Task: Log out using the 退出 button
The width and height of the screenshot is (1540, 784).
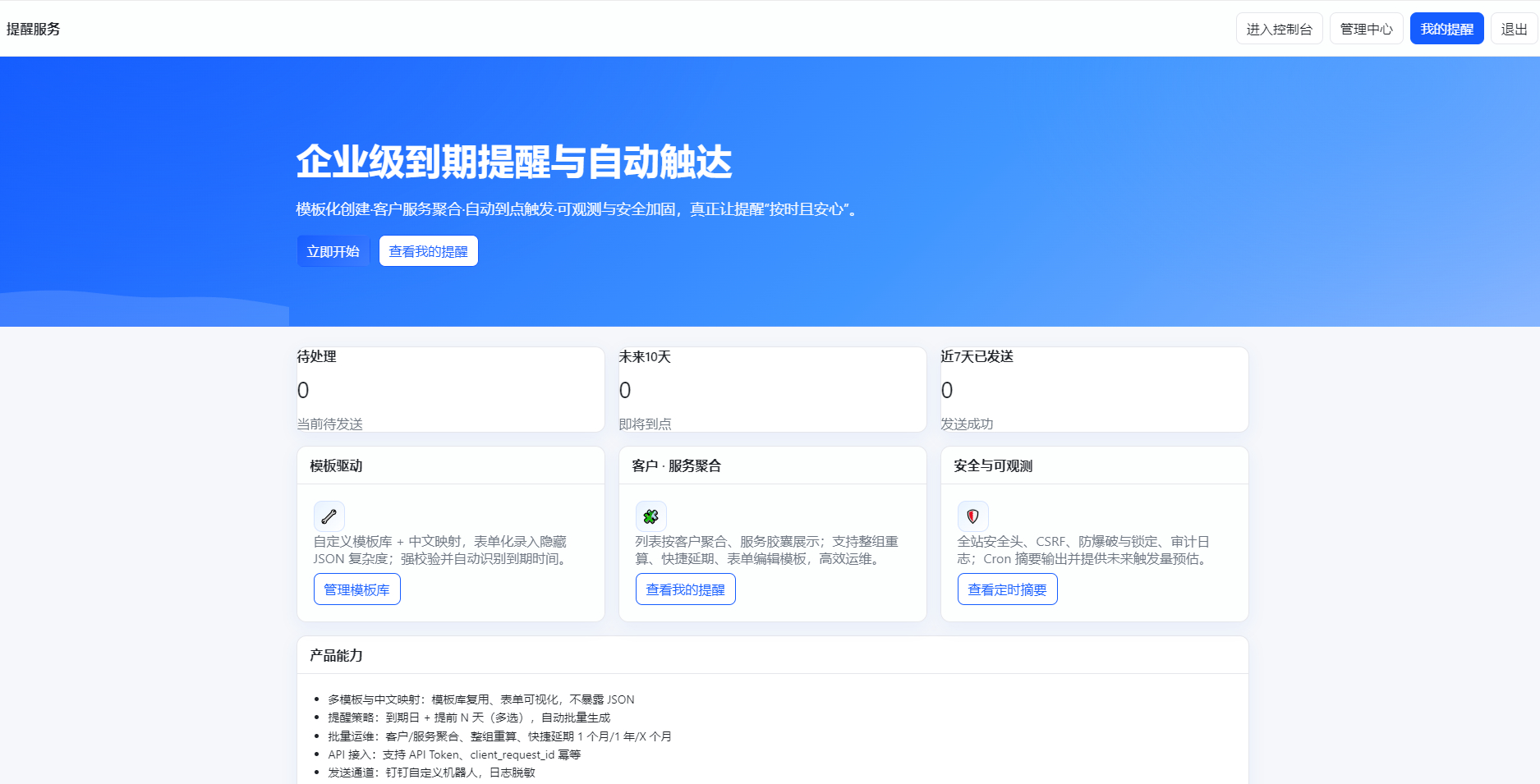Action: click(x=1514, y=29)
